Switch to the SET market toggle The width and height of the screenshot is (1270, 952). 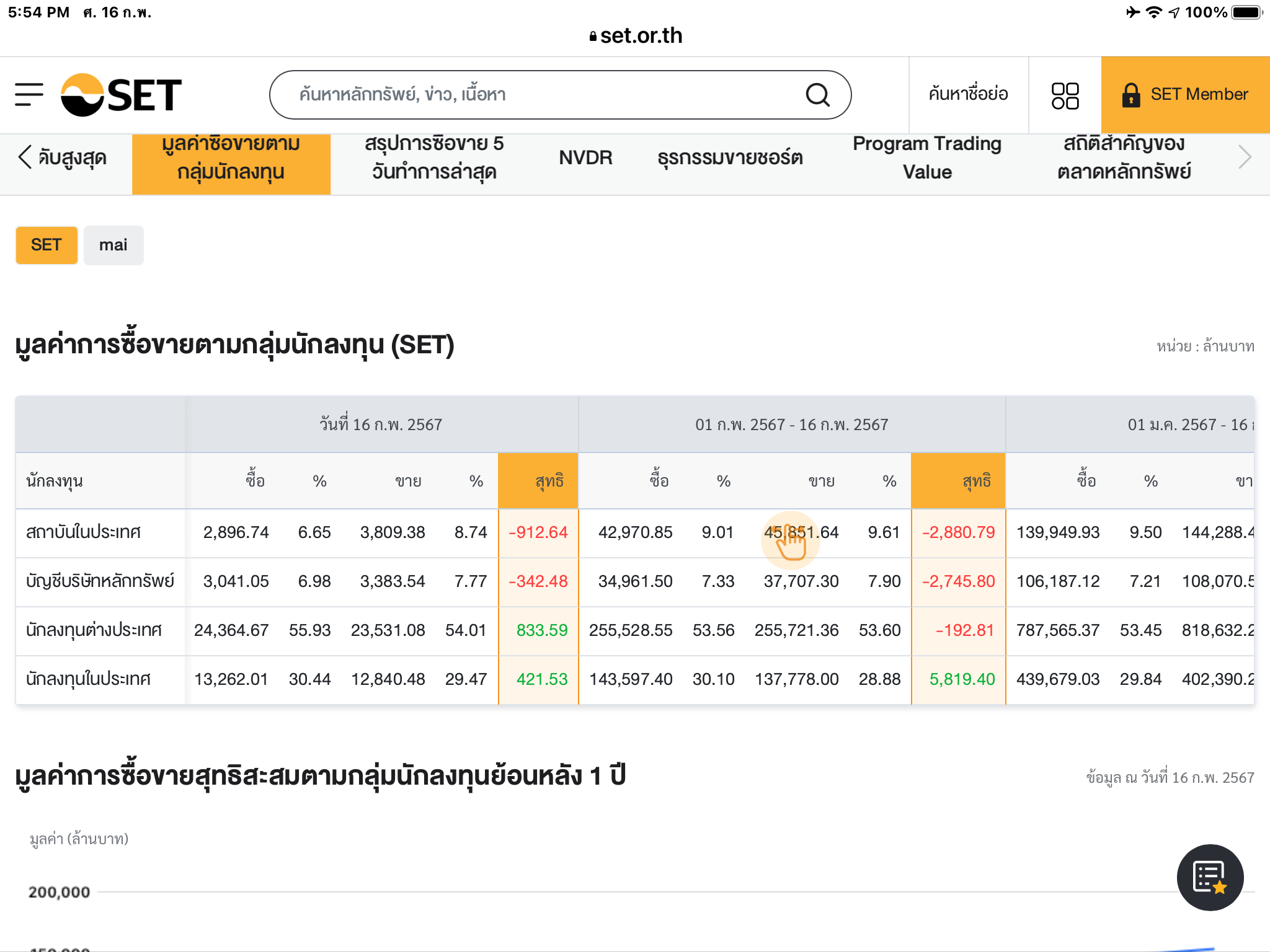pos(47,245)
